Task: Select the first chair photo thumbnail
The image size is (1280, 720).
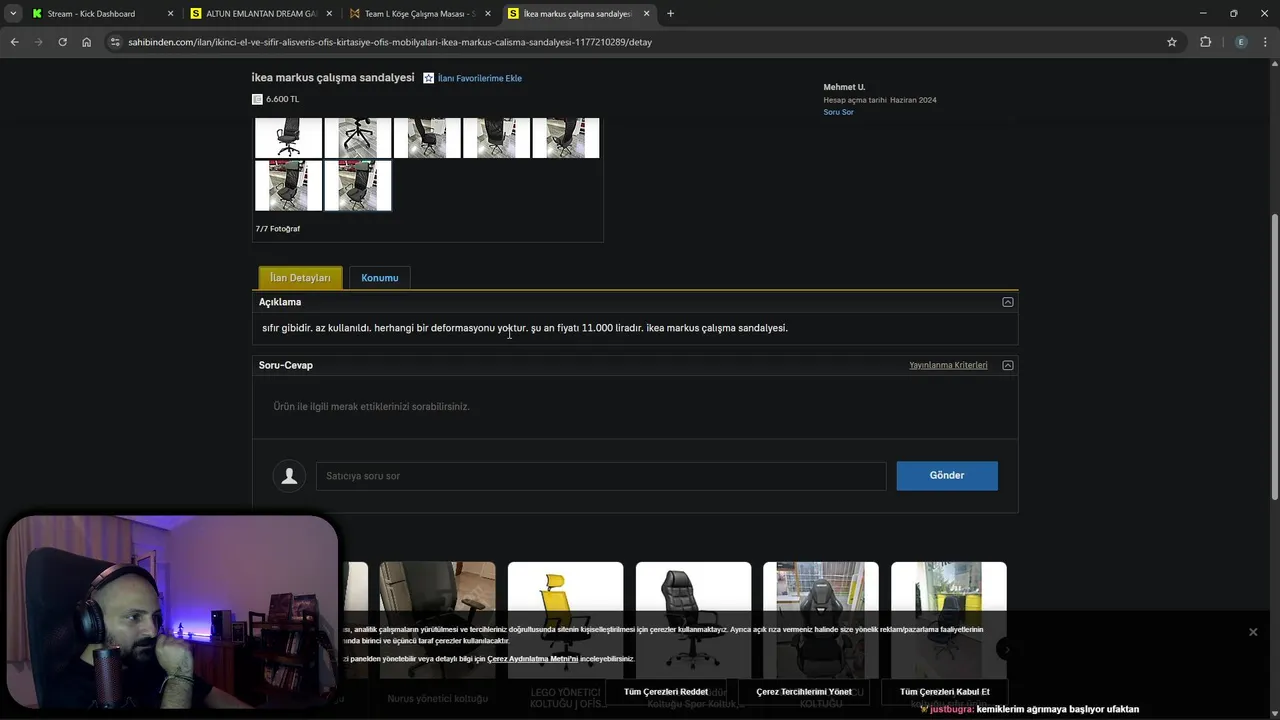Action: click(288, 138)
